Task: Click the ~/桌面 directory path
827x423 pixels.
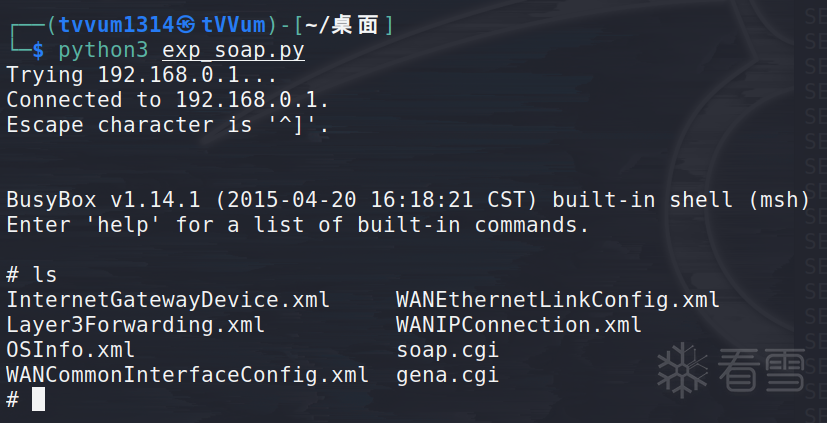Action: (342, 25)
